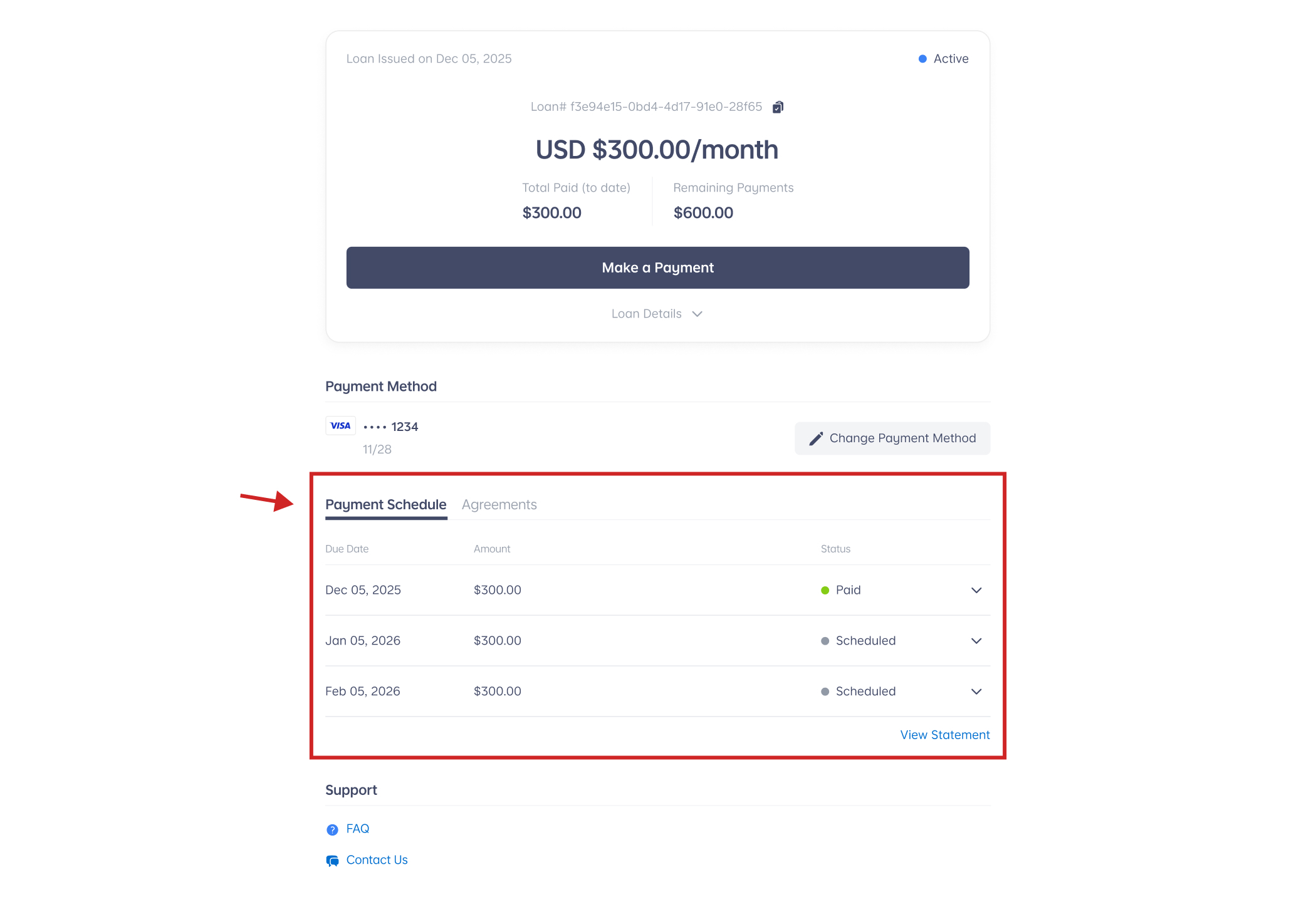Open View Statement

point(944,735)
